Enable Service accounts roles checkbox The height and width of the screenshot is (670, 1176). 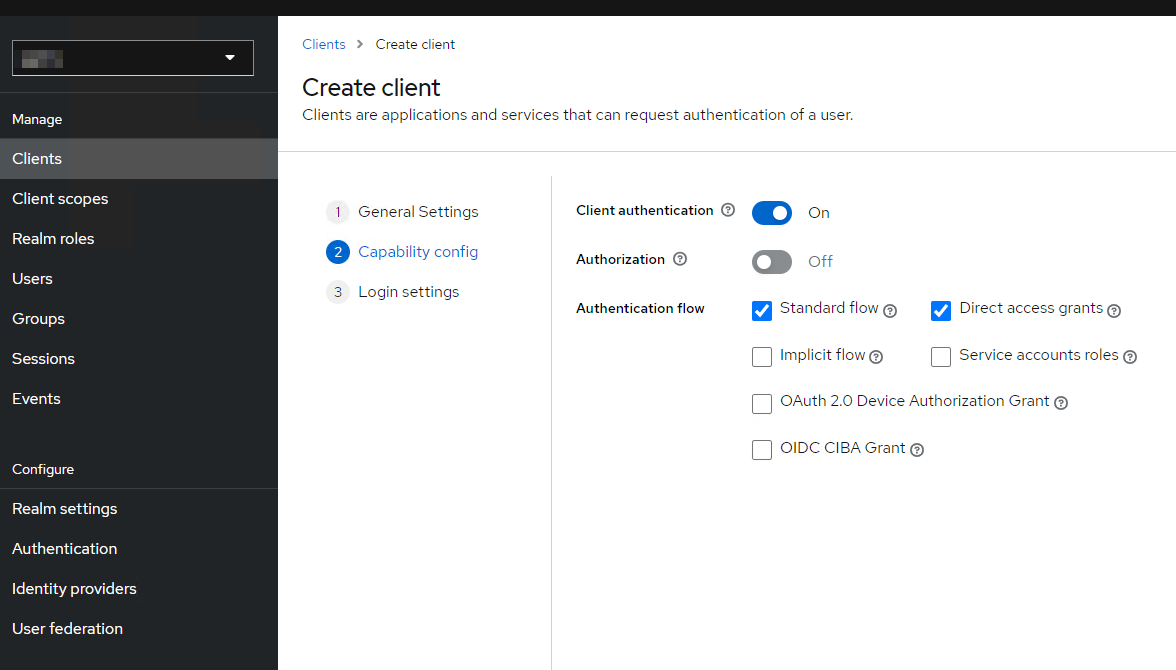[x=941, y=357]
